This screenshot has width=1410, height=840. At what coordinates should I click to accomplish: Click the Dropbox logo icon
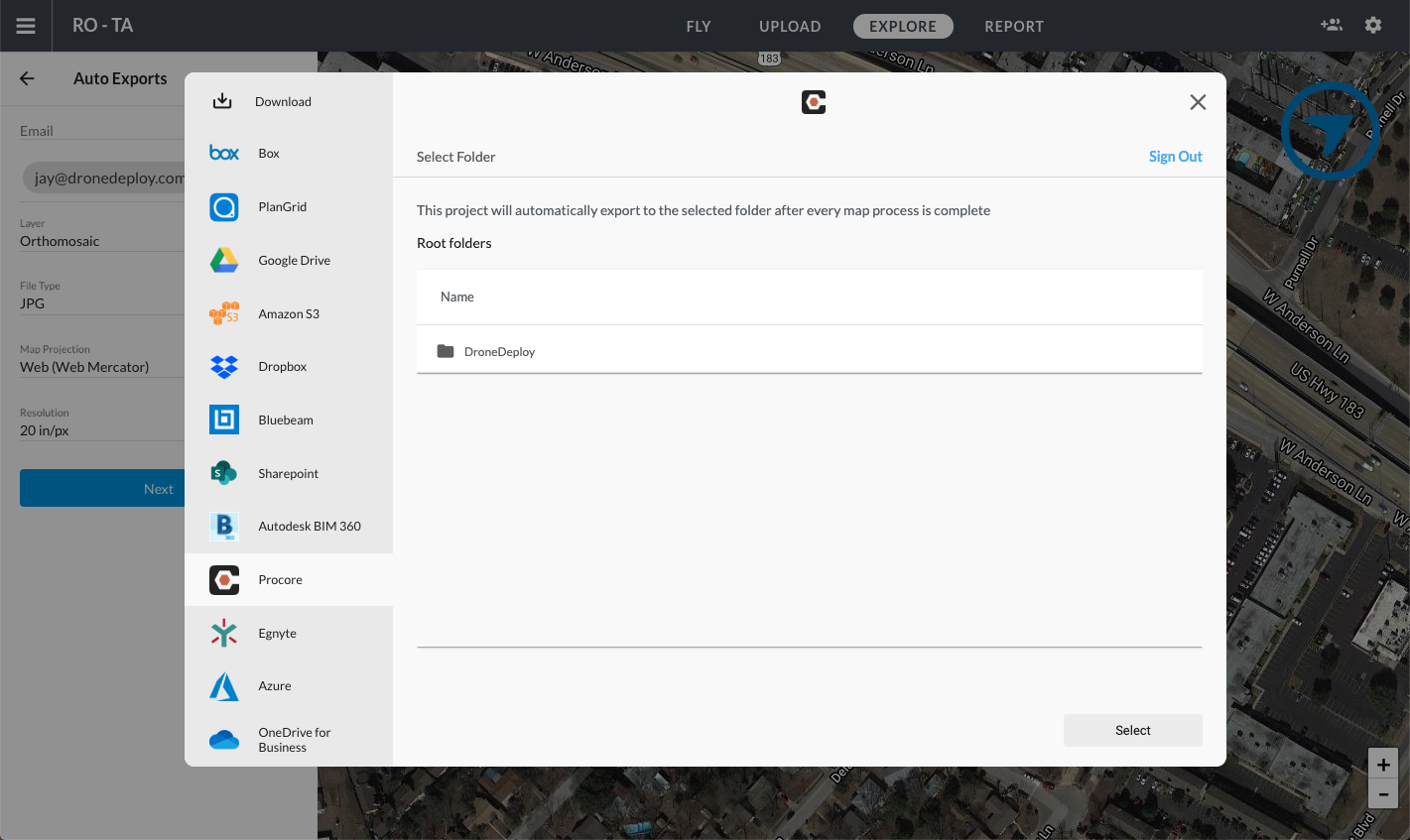click(224, 366)
